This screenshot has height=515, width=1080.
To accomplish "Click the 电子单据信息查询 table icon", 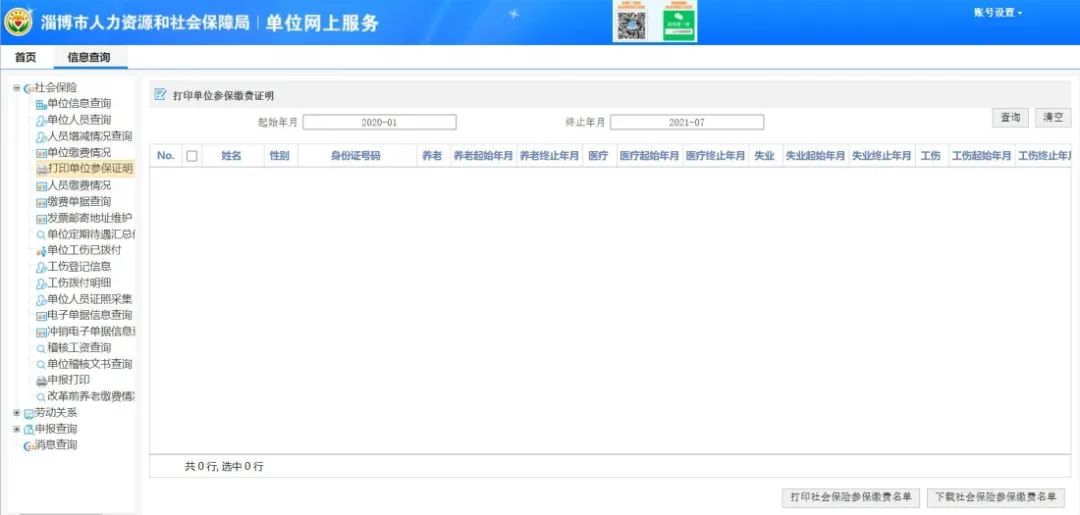I will tap(41, 316).
